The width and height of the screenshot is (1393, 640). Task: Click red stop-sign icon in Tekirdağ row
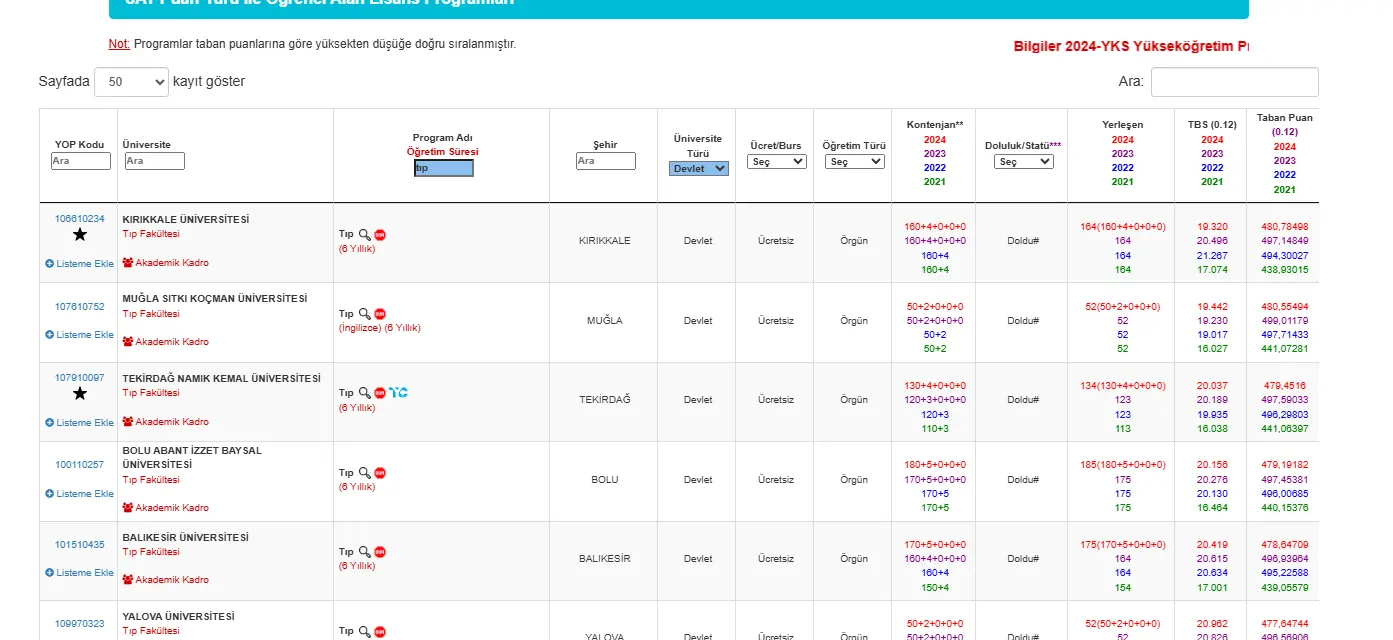(x=380, y=393)
